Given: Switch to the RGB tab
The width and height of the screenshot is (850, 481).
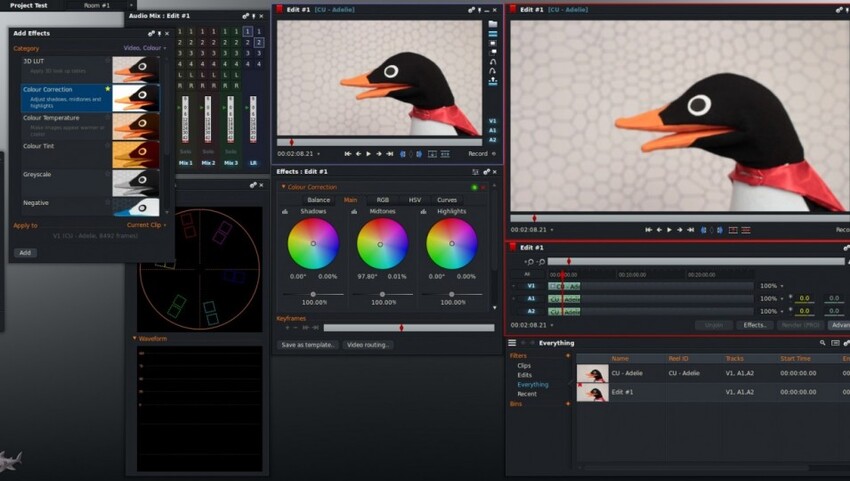Looking at the screenshot, I should point(383,200).
